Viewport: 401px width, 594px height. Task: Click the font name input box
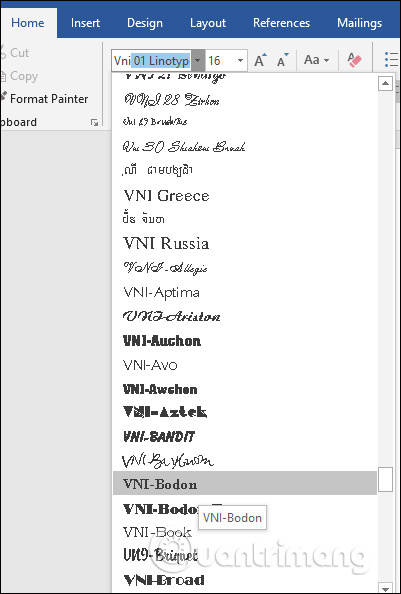pyautogui.click(x=152, y=60)
